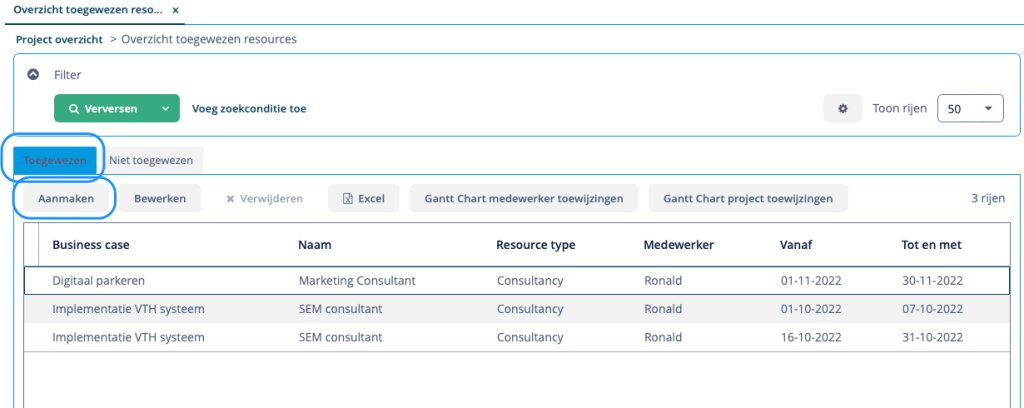Open Gantt Chart project toewijzingen
This screenshot has height=408, width=1024.
coord(748,198)
